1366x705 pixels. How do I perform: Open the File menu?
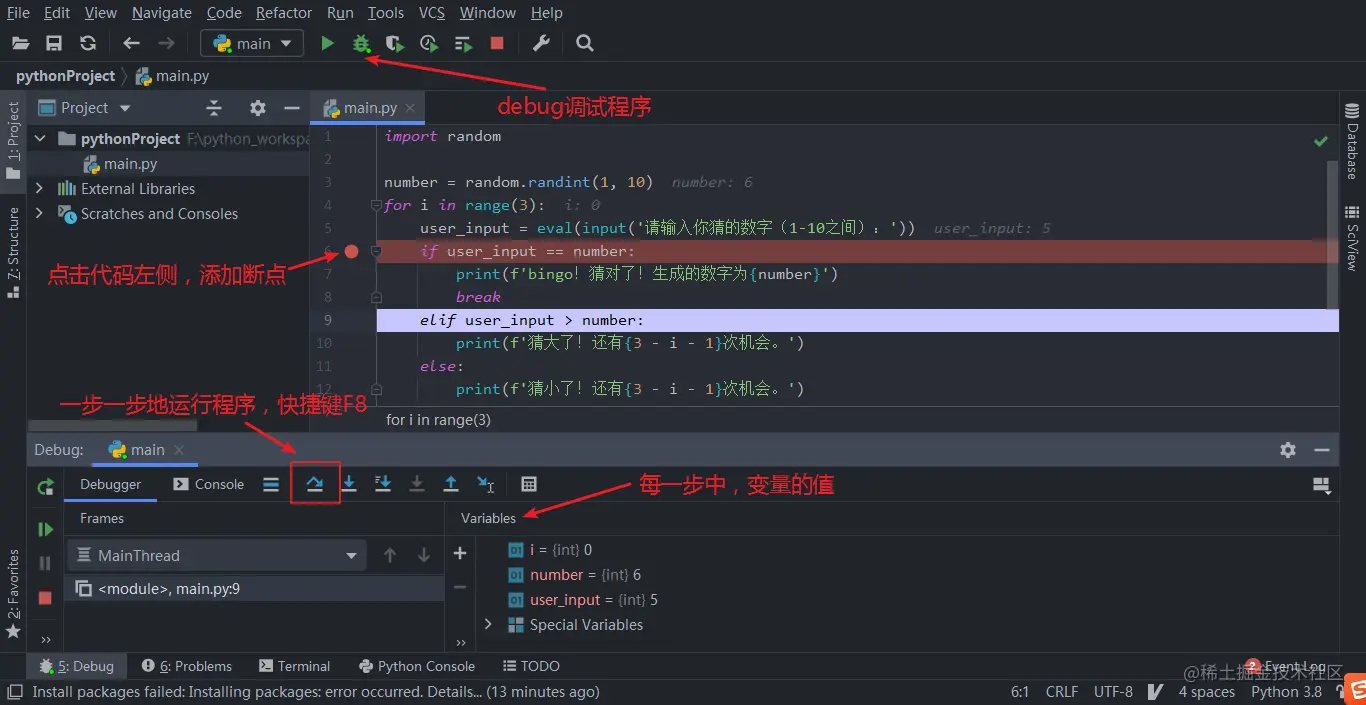point(18,13)
